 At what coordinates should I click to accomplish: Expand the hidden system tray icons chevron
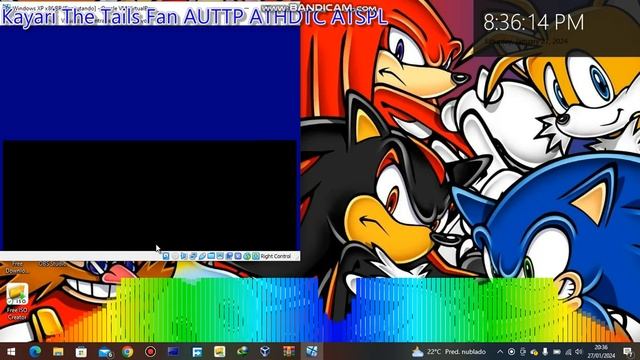[500, 351]
